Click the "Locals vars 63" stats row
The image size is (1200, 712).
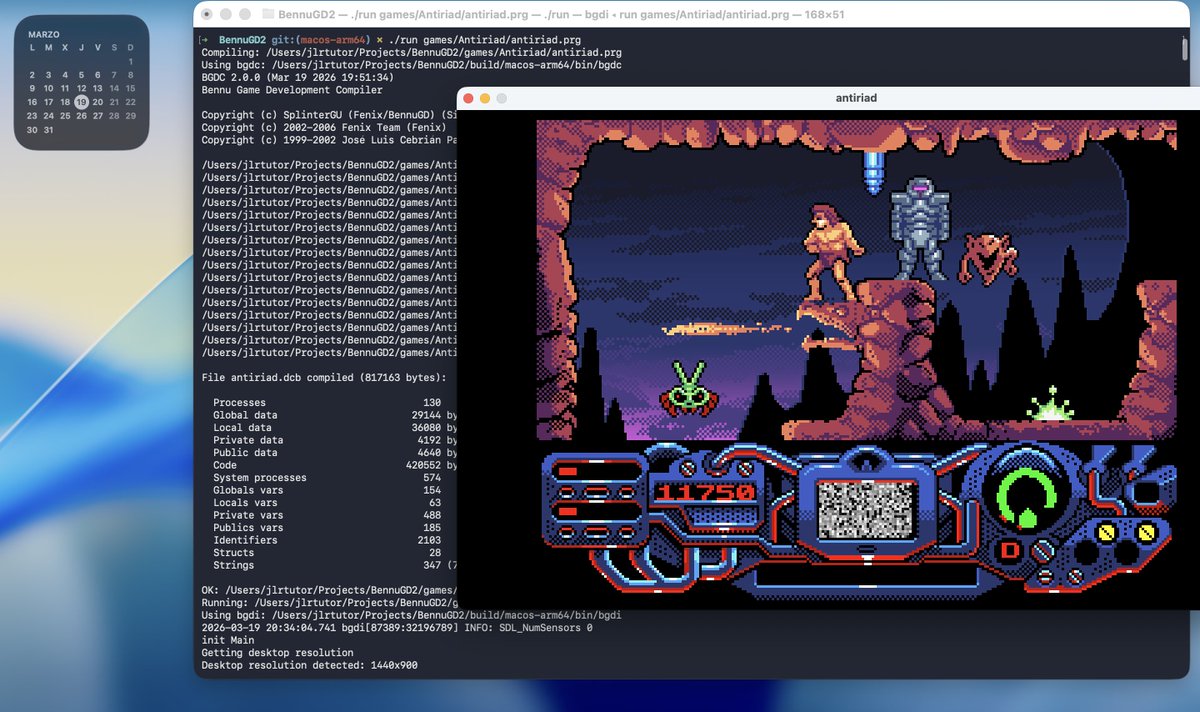(327, 503)
